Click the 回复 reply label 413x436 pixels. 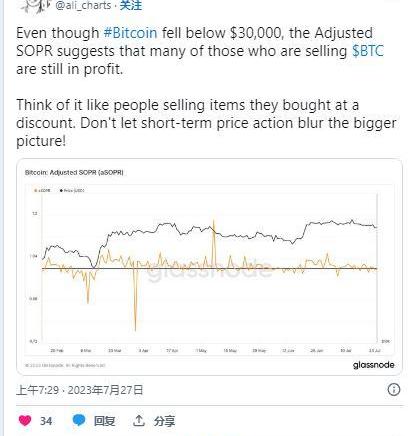[x=104, y=421]
